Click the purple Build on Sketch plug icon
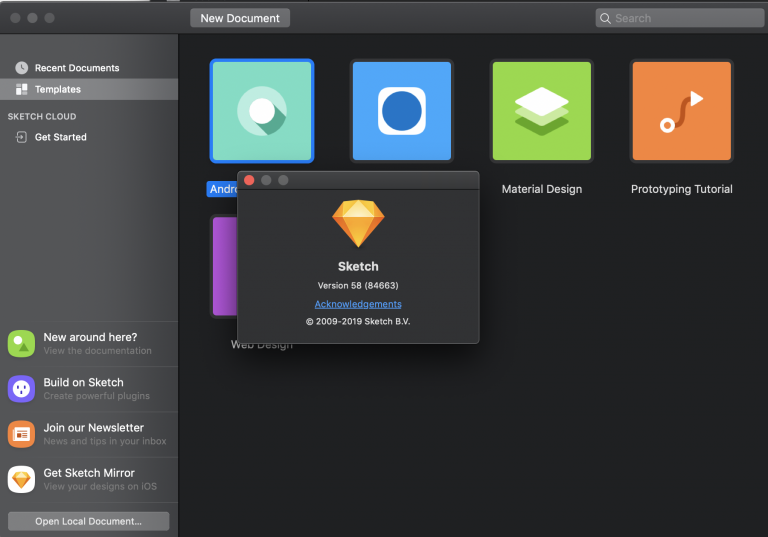This screenshot has width=768, height=537. [21, 389]
